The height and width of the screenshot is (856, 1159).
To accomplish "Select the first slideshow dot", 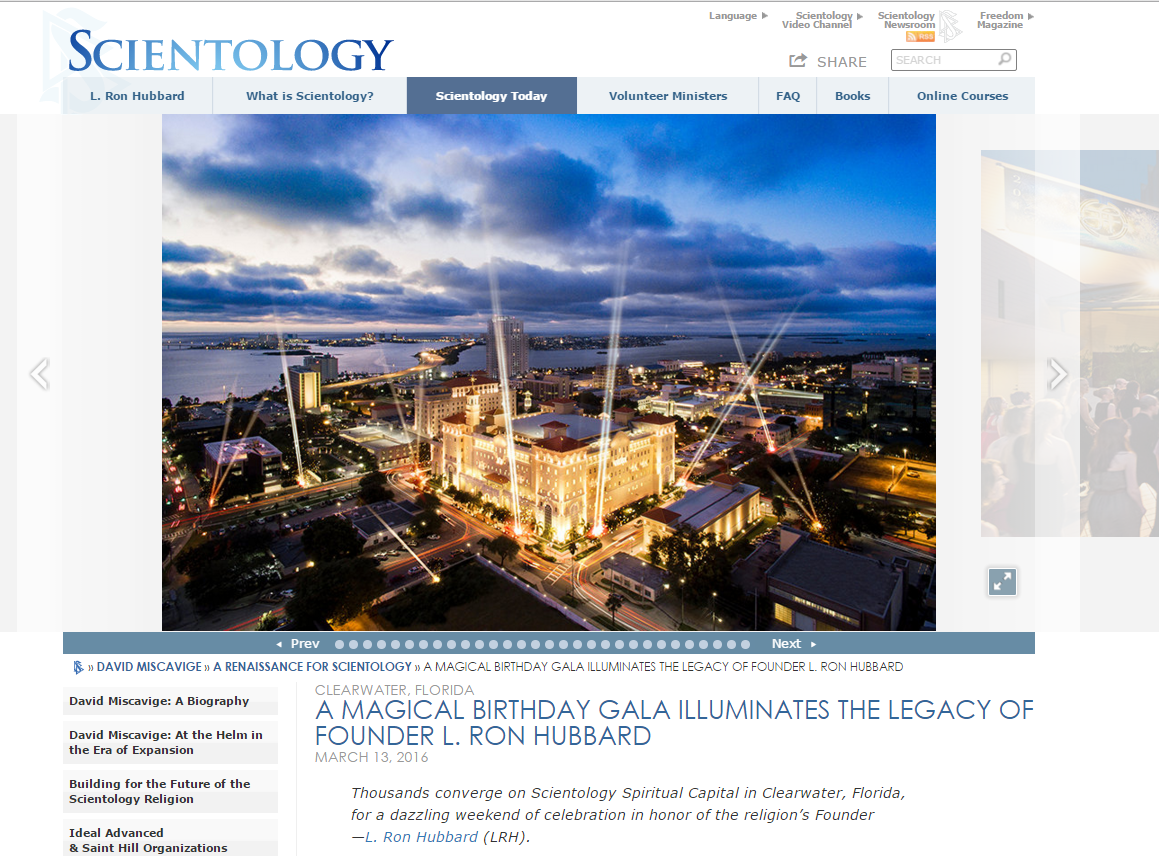I will tap(339, 645).
